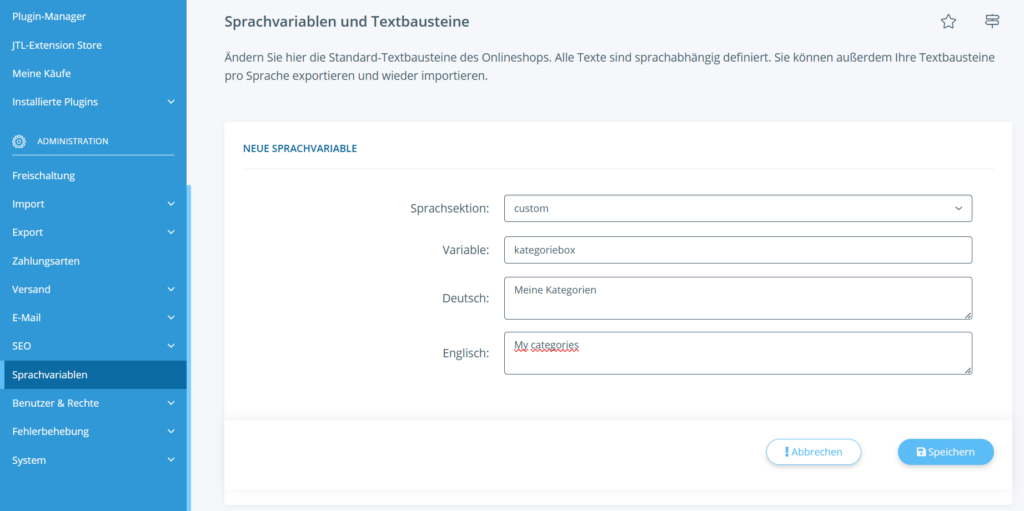The height and width of the screenshot is (511, 1024).
Task: Expand the SEO submenu arrow
Action: point(171,346)
